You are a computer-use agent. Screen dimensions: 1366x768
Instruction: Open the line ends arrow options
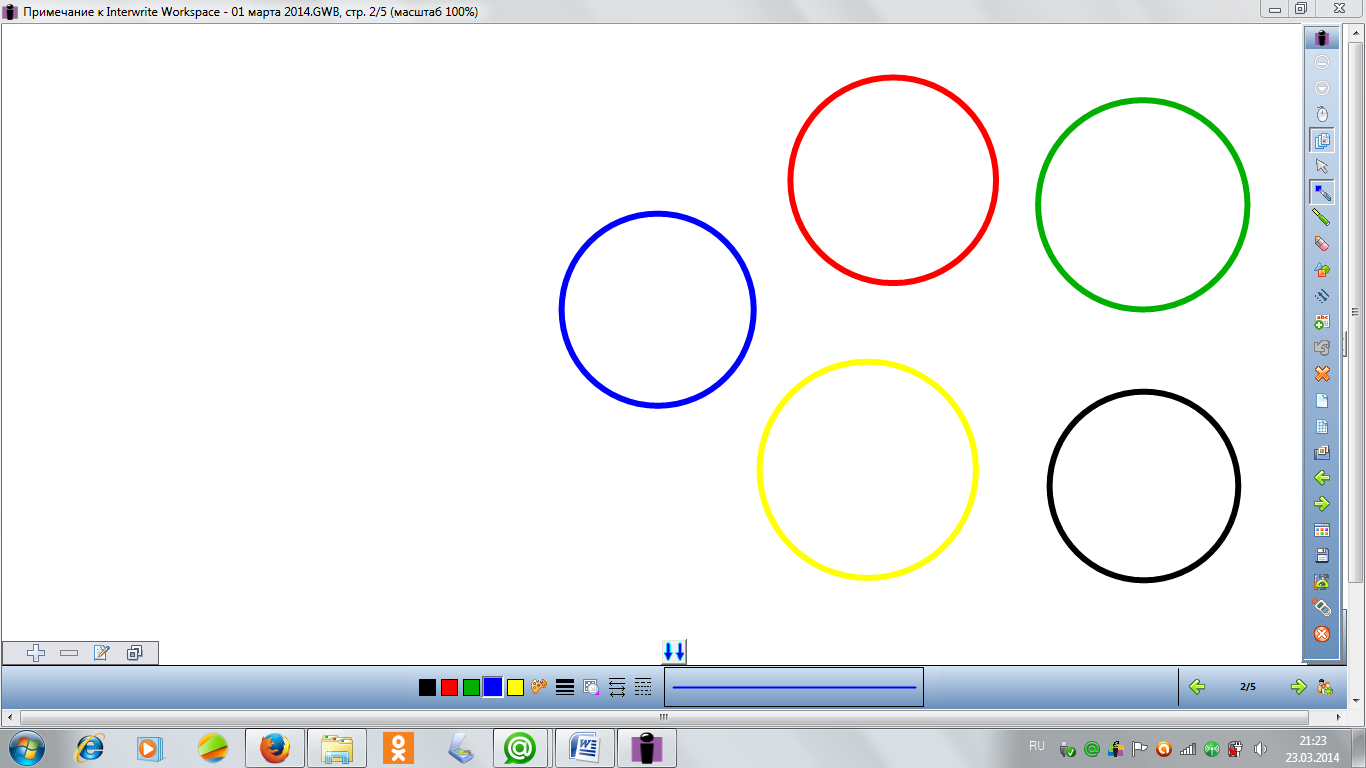pos(617,687)
